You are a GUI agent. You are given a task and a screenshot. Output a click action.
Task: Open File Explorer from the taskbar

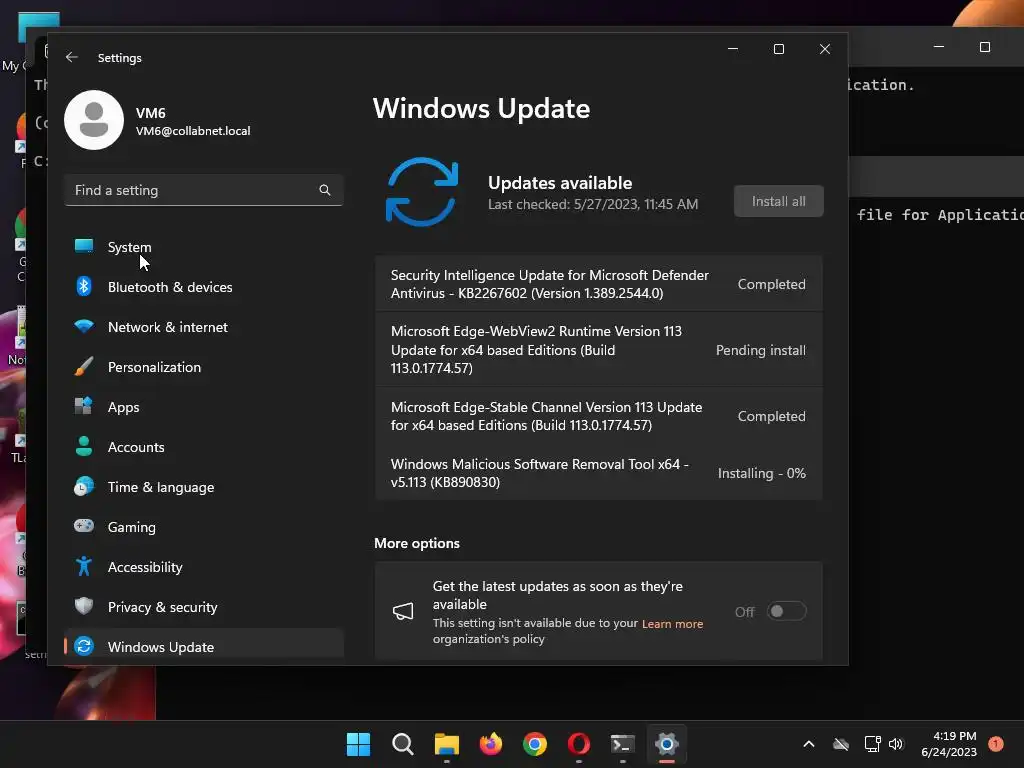pos(447,744)
